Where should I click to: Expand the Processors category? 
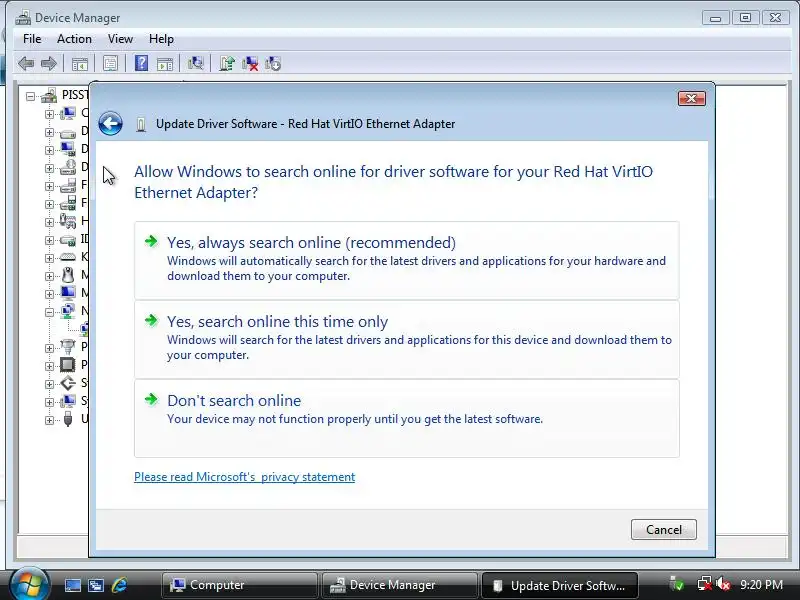tap(49, 366)
